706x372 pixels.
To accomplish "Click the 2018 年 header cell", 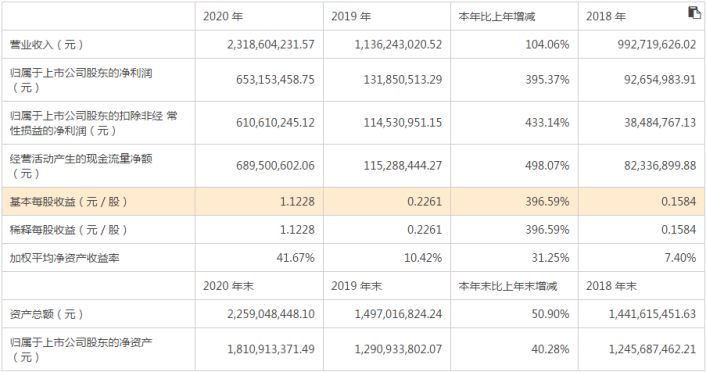I will (606, 17).
